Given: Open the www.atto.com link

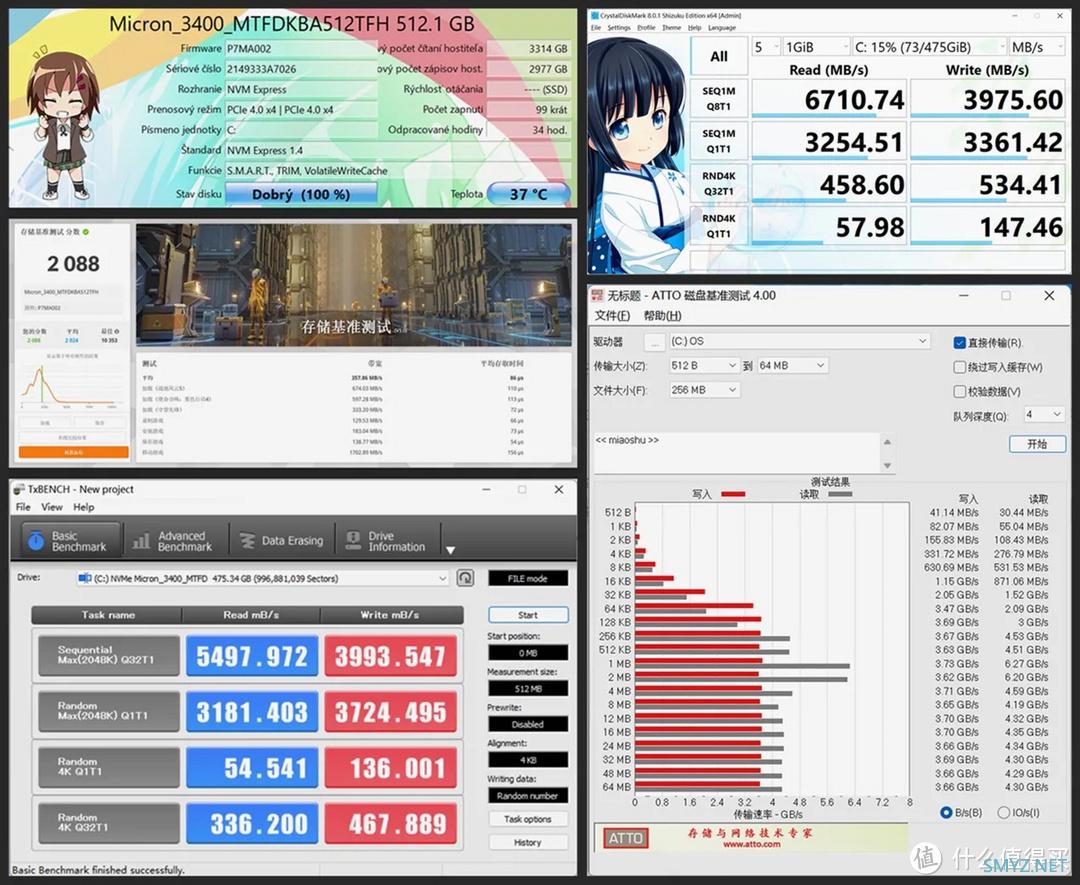Looking at the screenshot, I should coord(751,844).
